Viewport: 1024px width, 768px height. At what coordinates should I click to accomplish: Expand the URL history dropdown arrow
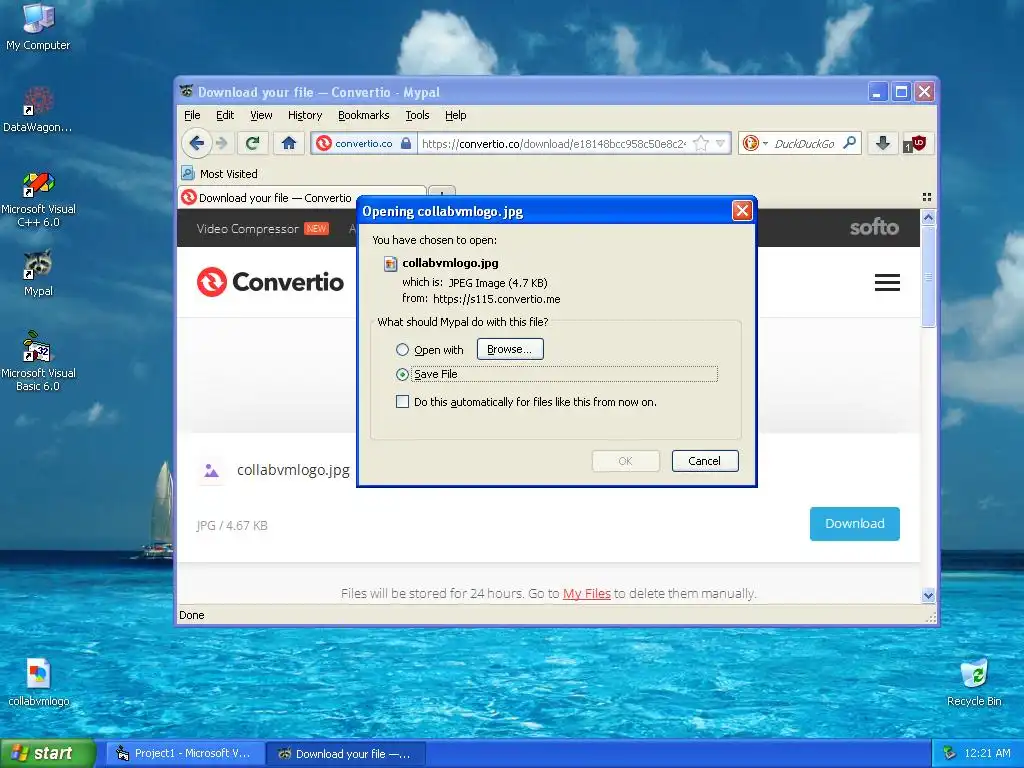(x=720, y=143)
